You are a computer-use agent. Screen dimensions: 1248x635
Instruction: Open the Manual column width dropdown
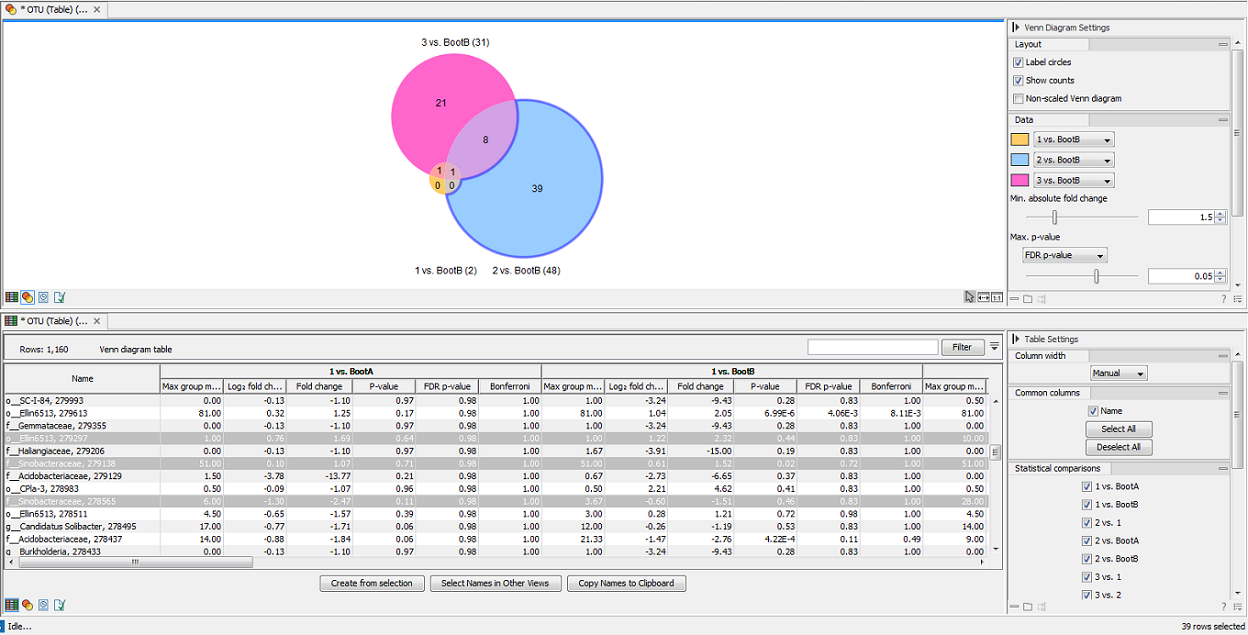[1119, 373]
